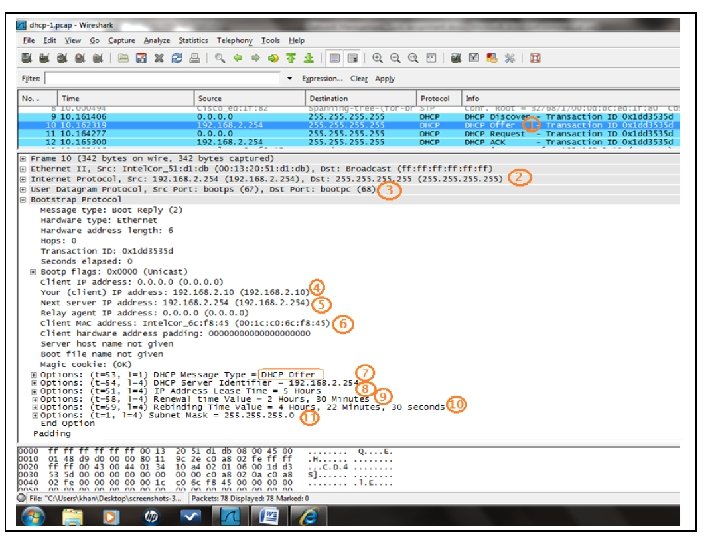Image resolution: width=720 pixels, height=540 pixels.
Task: Click the Apply filter button
Action: click(x=385, y=79)
